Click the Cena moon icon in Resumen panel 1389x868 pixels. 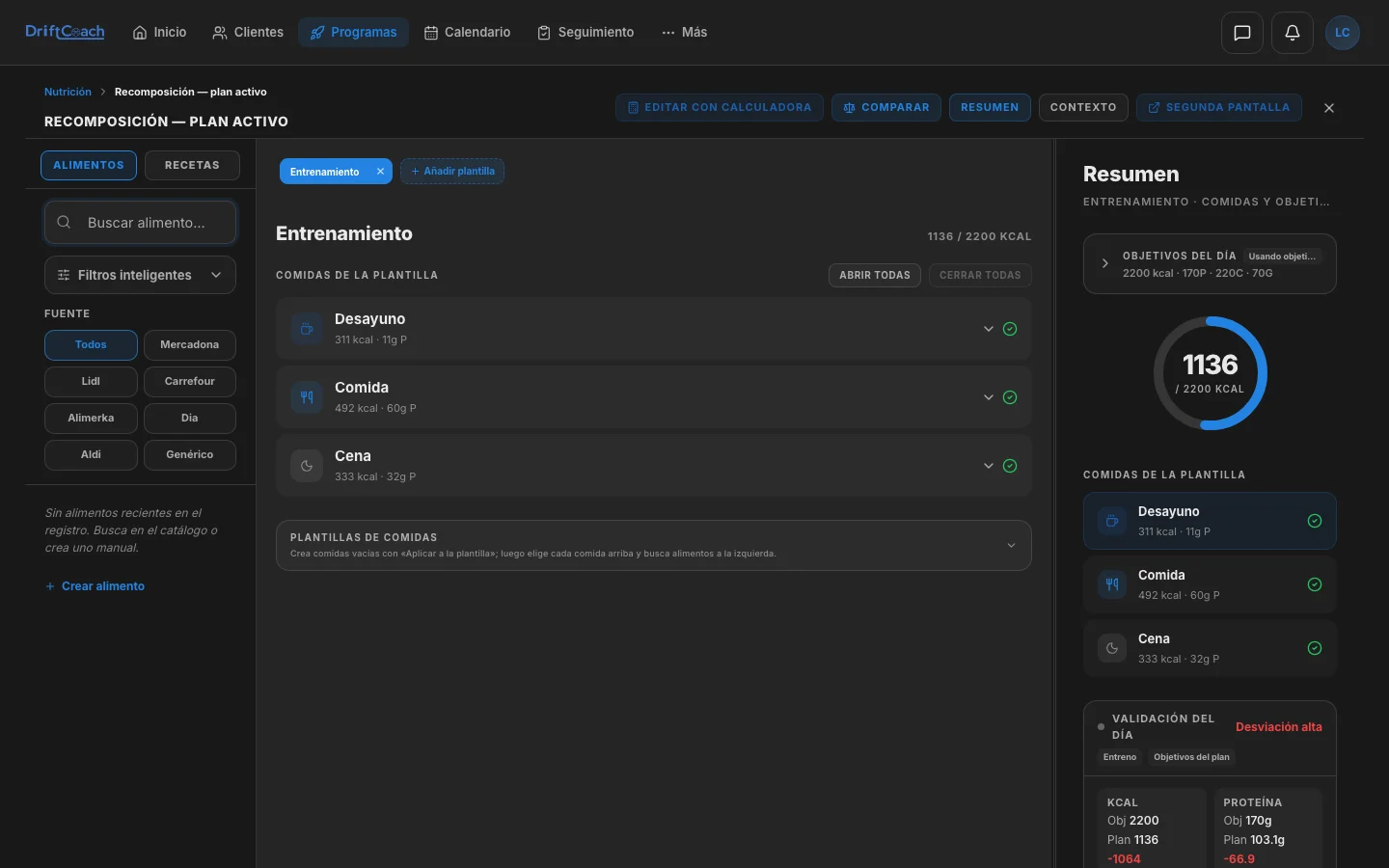tap(1112, 648)
